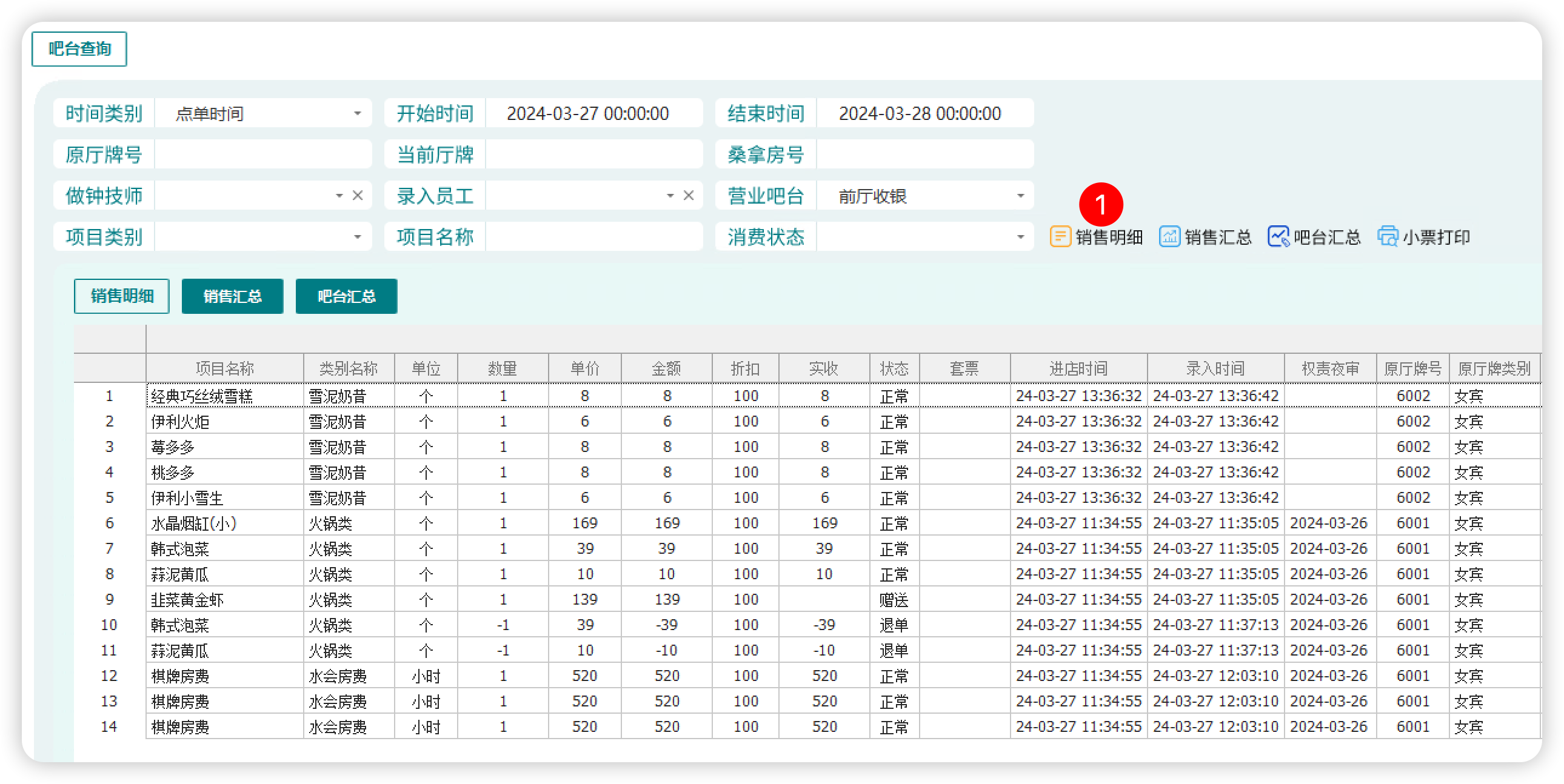Select row number 7
The image size is (1564, 784).
coord(109,548)
